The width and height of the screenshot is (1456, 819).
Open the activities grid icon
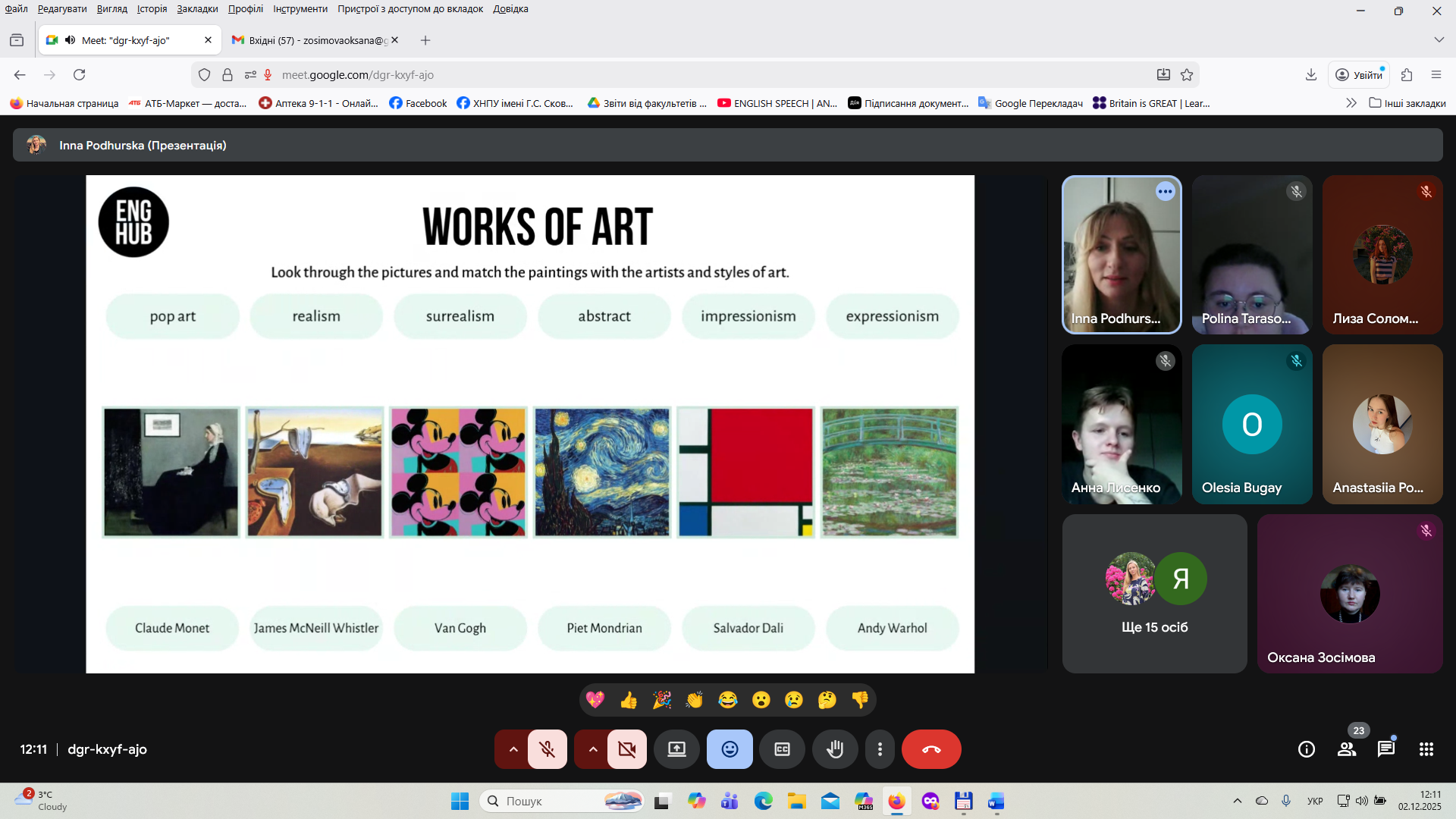(1426, 749)
